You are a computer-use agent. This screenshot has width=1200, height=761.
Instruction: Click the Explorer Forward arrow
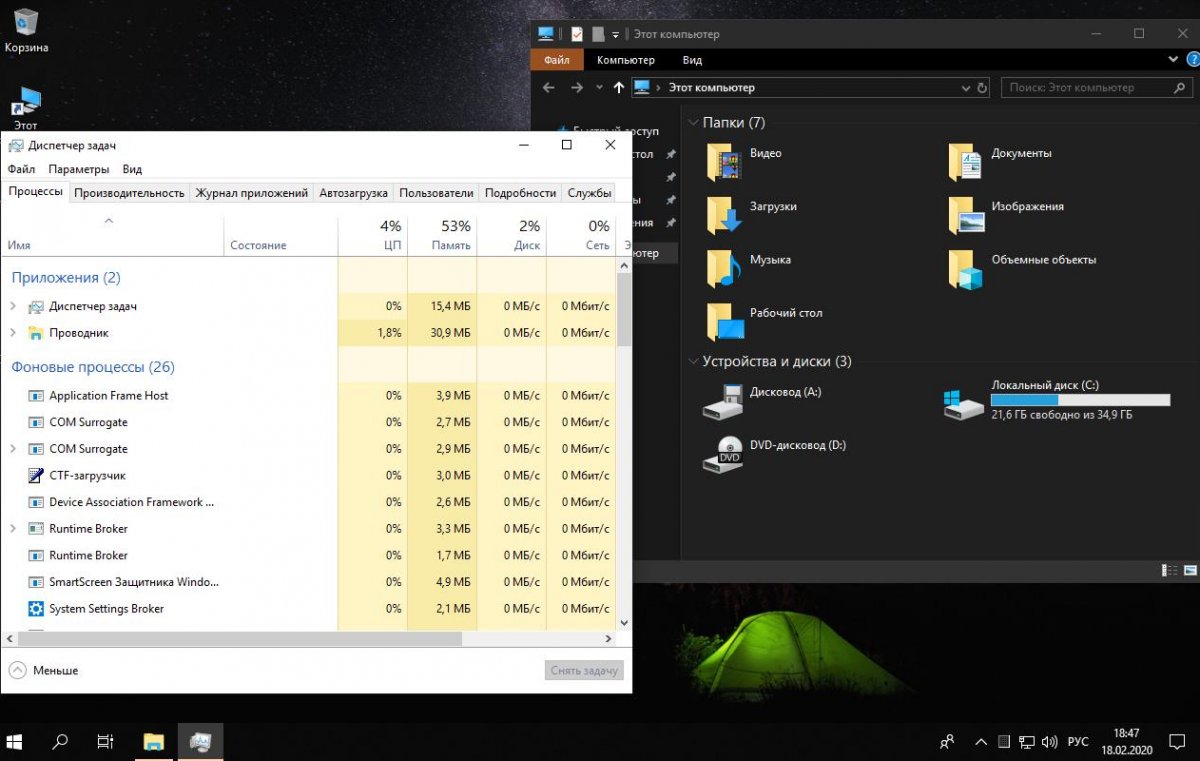pos(577,88)
